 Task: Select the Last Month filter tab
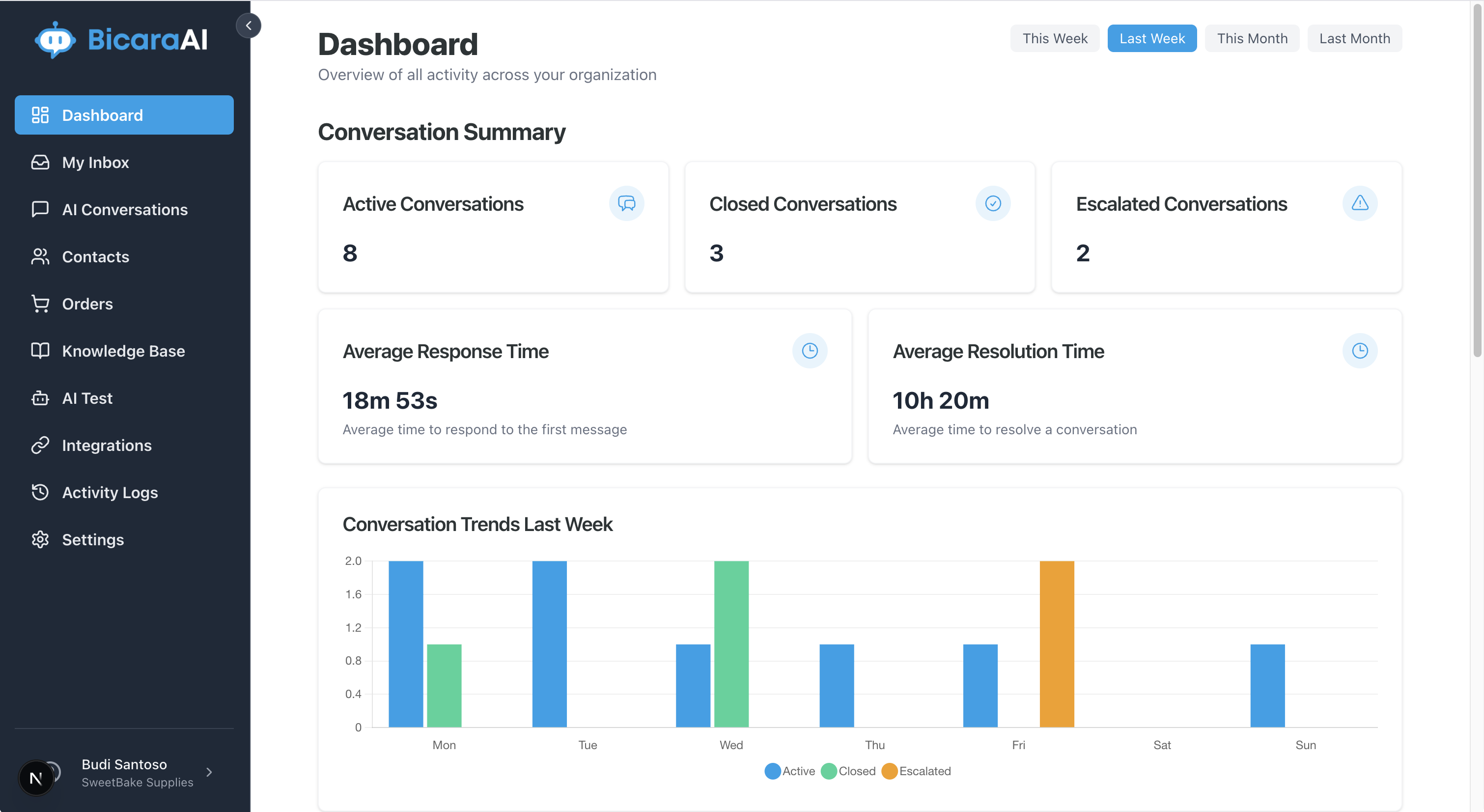[x=1354, y=38]
